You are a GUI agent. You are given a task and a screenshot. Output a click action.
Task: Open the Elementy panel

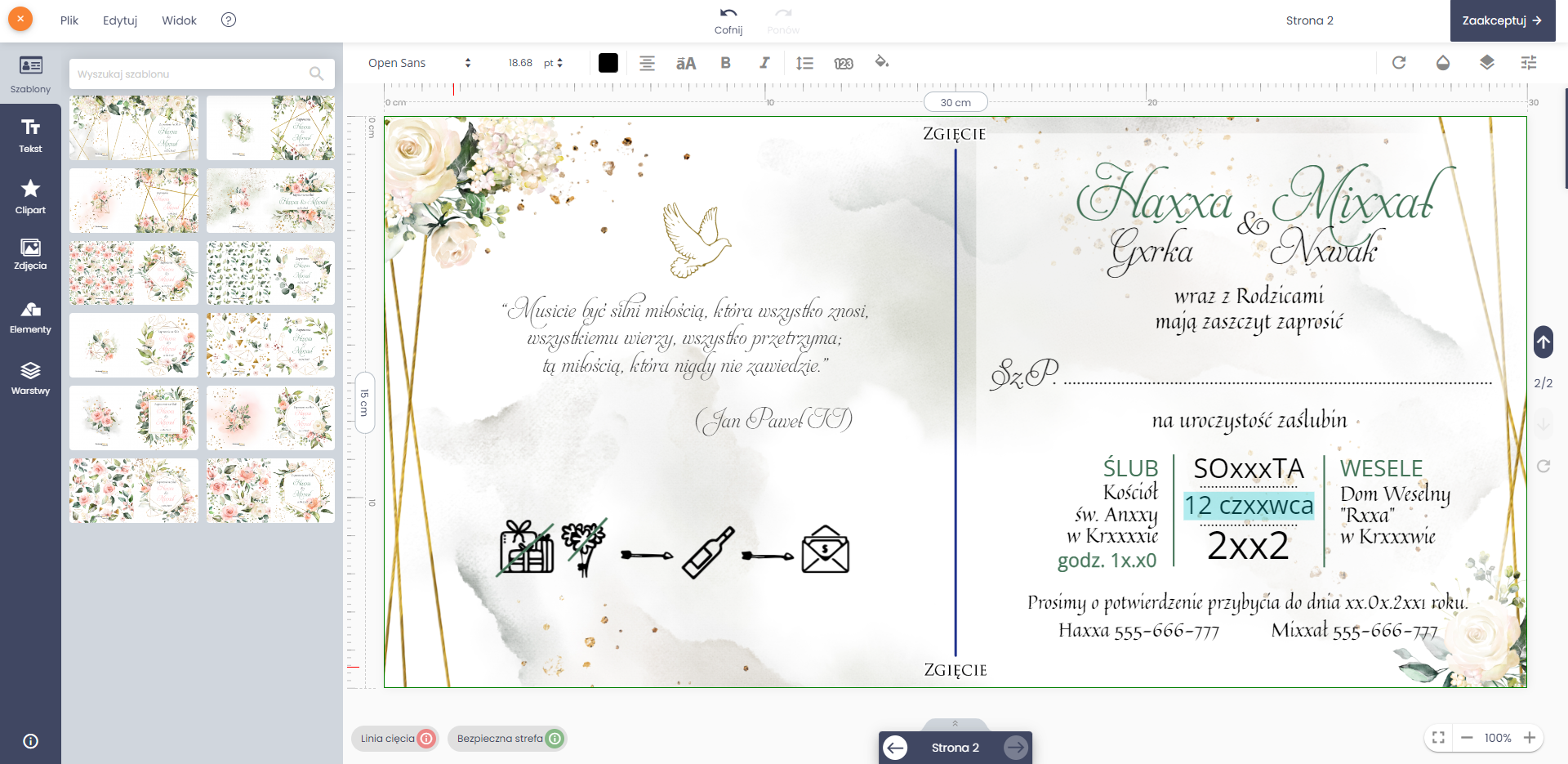point(30,318)
